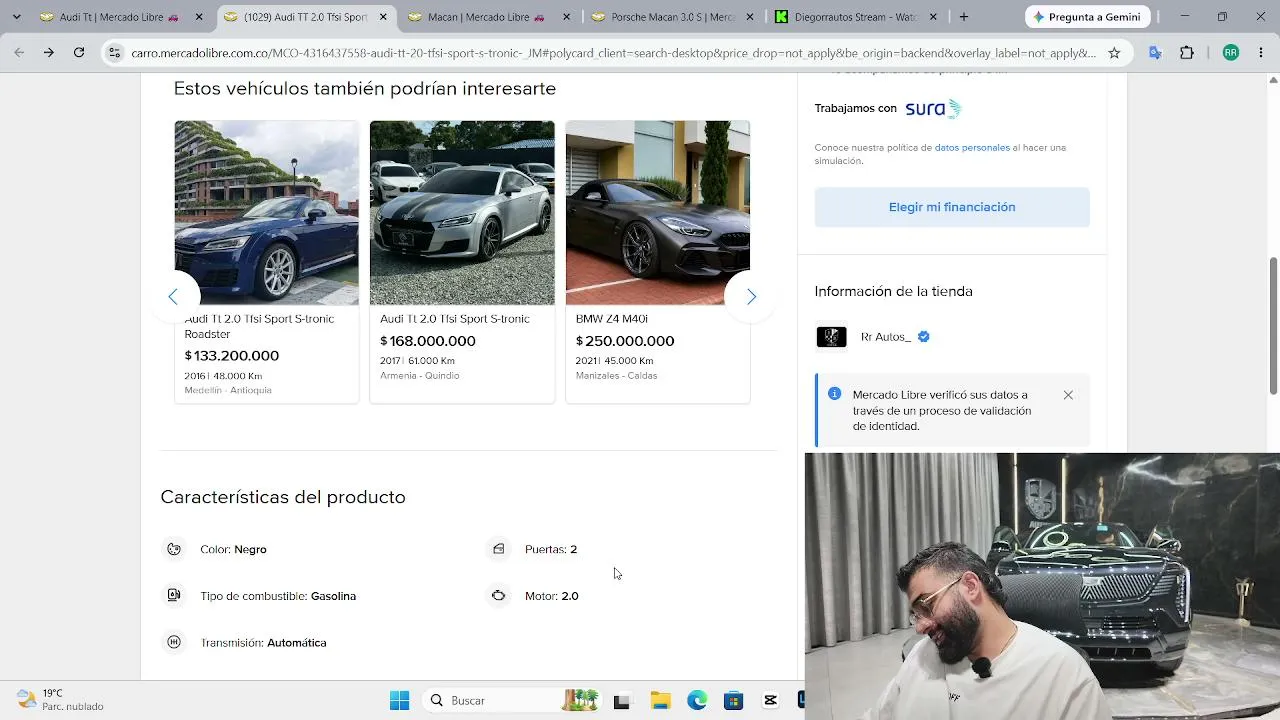The width and height of the screenshot is (1280, 720).
Task: Open the silver Audi TT photo
Action: [x=462, y=213]
